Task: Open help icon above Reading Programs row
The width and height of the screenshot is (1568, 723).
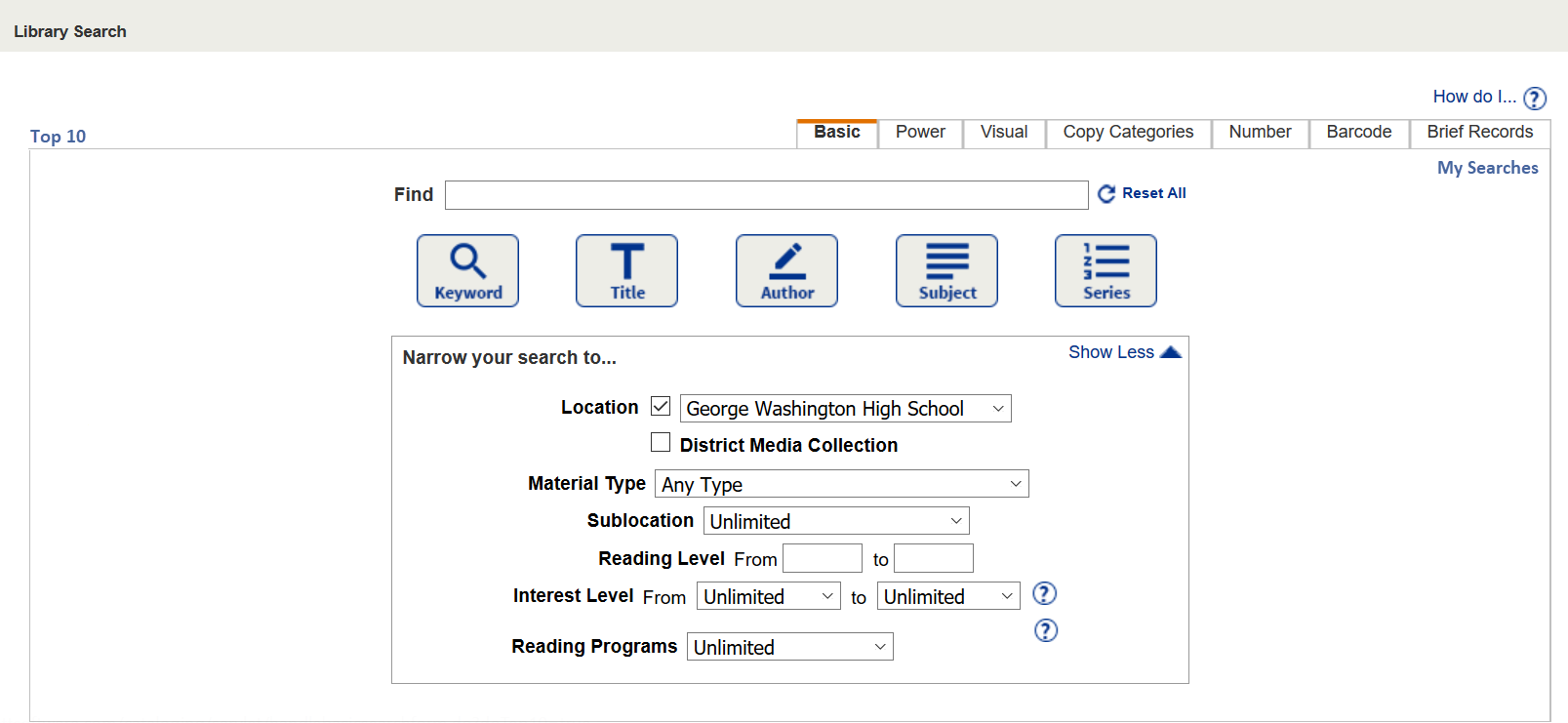Action: click(x=1045, y=630)
